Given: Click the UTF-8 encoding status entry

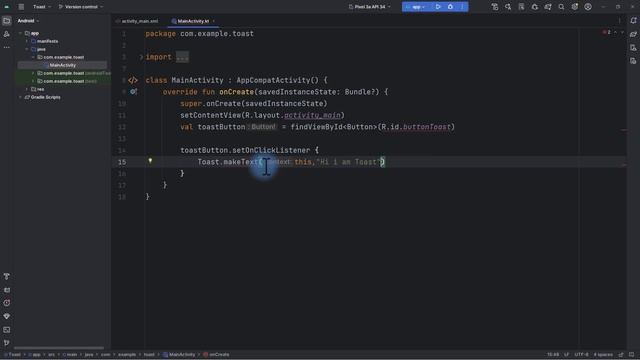Looking at the screenshot, I should click(x=581, y=354).
